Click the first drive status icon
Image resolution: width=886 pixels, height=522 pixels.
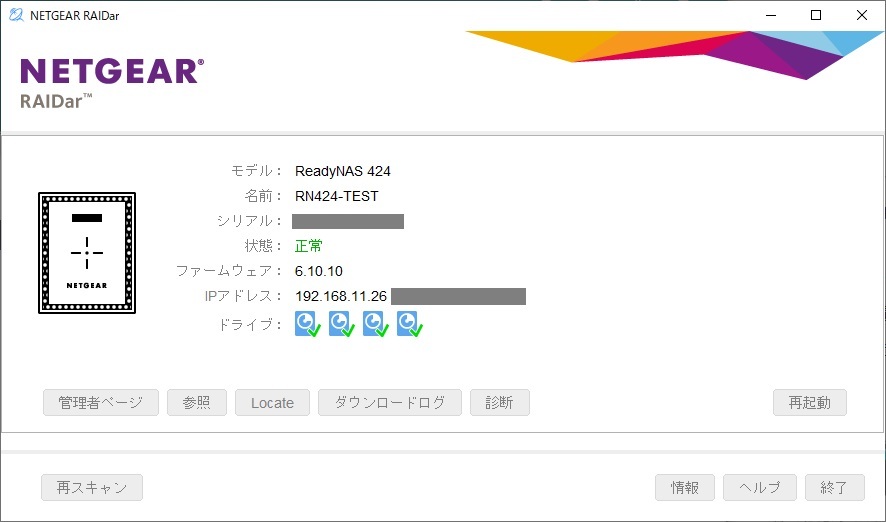[x=308, y=324]
